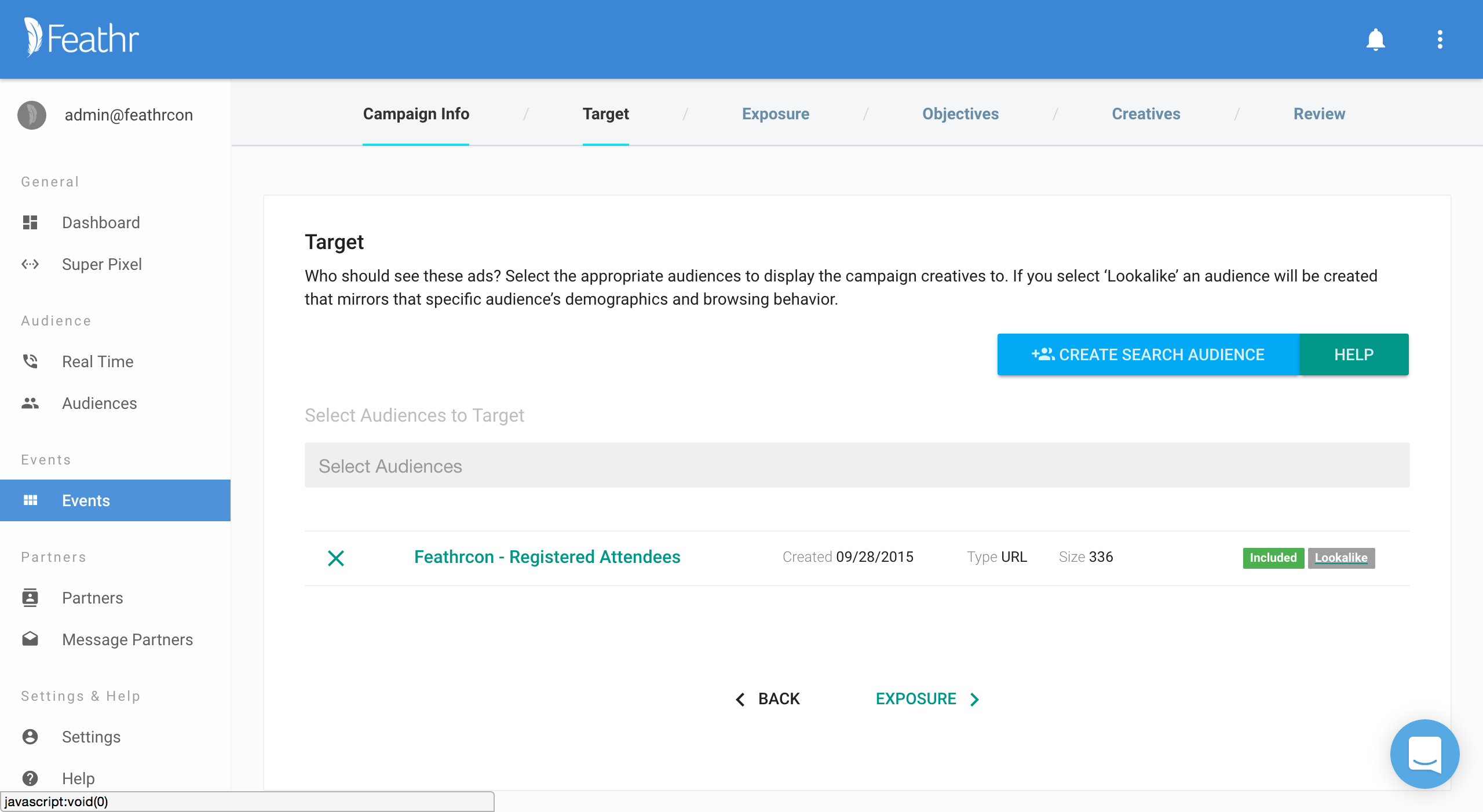Go to the Campaign Info step
Viewport: 1483px width, 812px height.
(x=416, y=114)
